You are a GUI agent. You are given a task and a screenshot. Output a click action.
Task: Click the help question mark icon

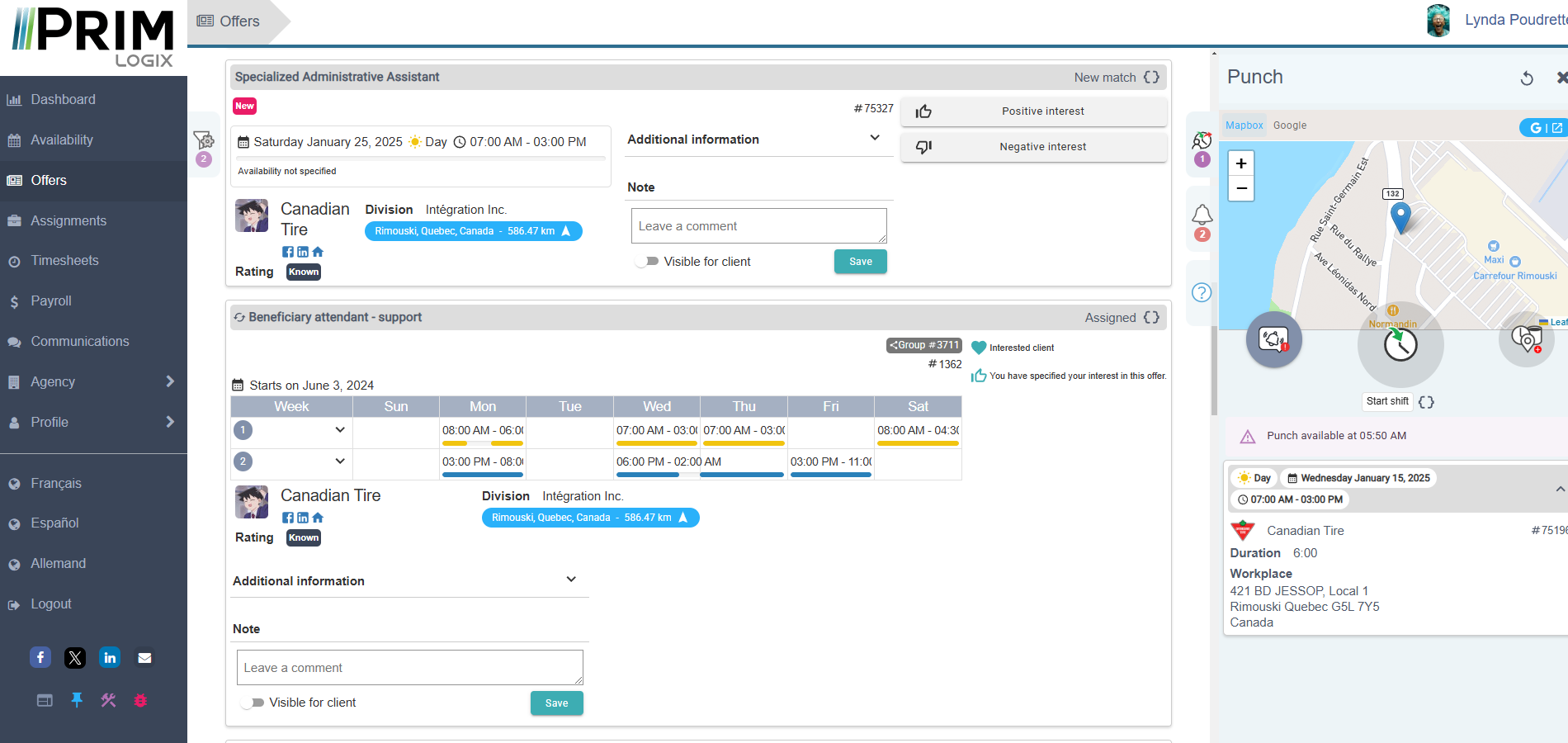point(1202,292)
